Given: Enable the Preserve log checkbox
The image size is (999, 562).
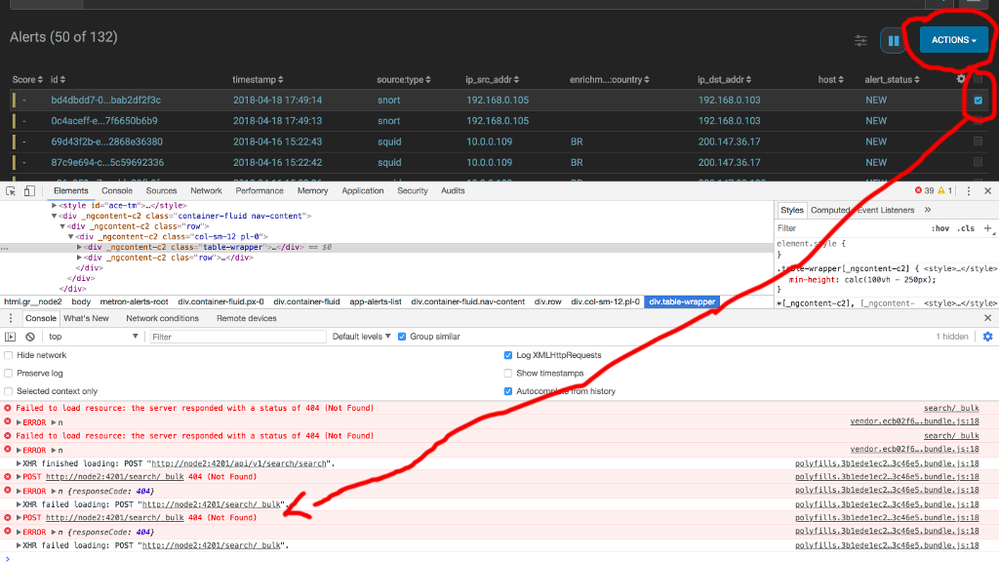Looking at the screenshot, I should [9, 373].
